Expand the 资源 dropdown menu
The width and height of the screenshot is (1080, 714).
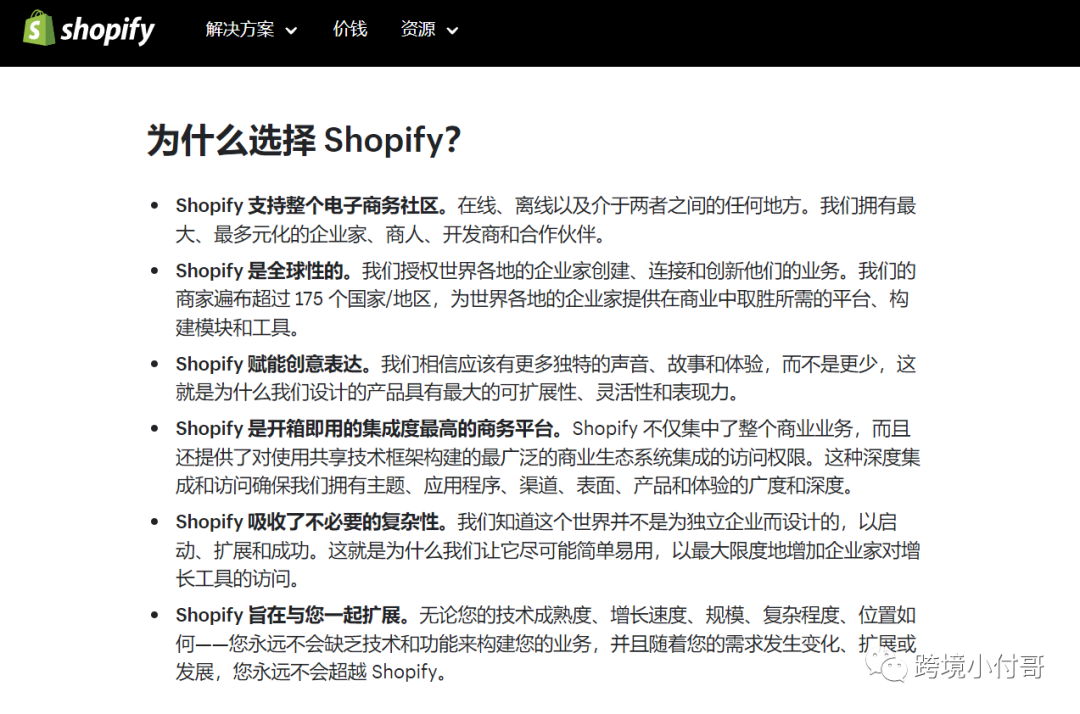(428, 30)
